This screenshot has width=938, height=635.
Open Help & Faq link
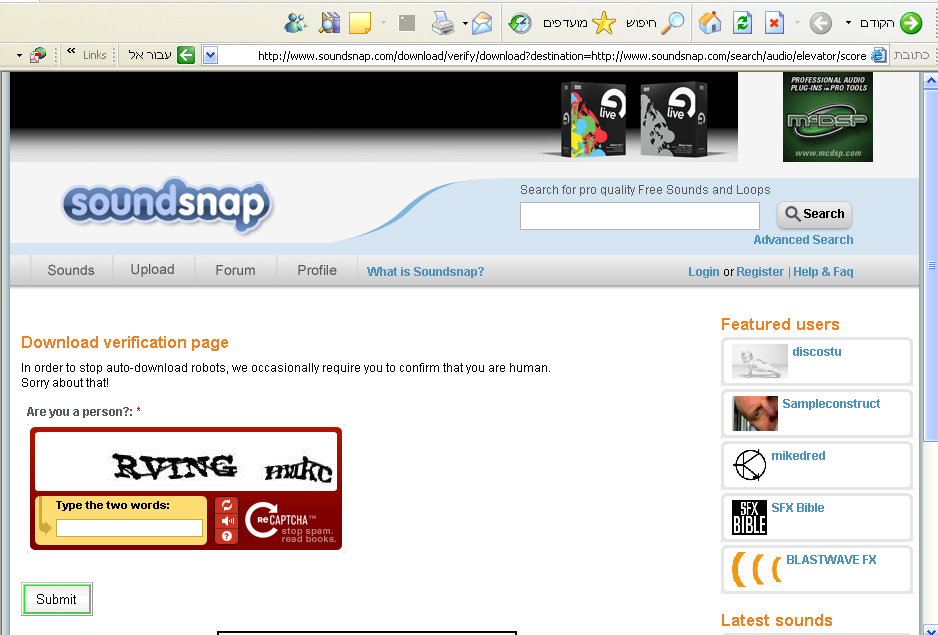coord(823,272)
